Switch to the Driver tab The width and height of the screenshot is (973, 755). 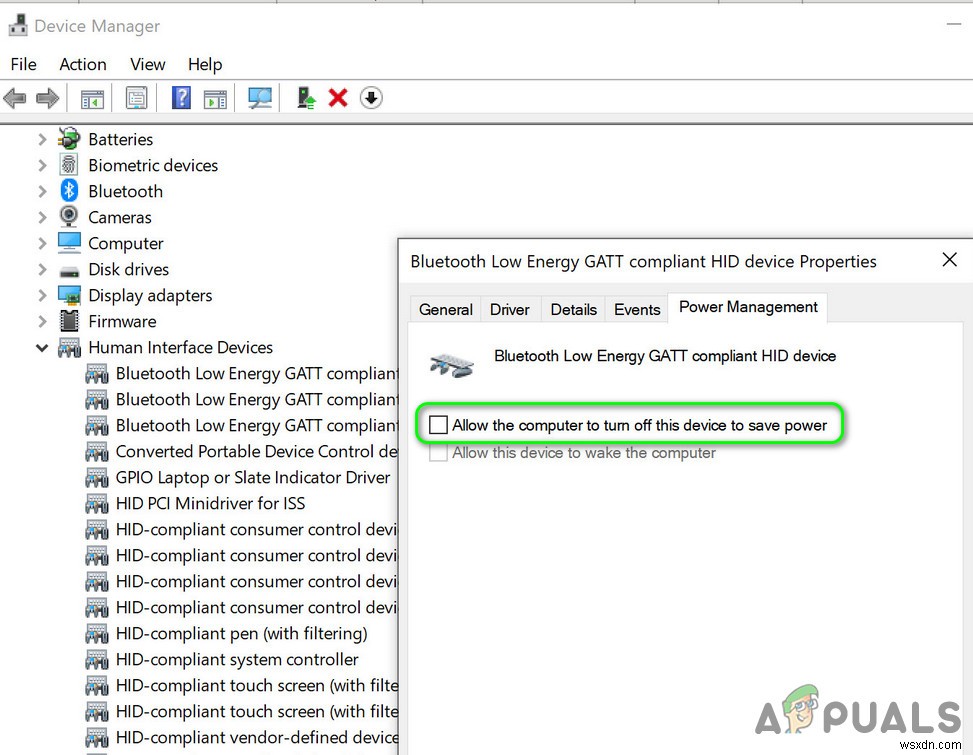[x=510, y=310]
